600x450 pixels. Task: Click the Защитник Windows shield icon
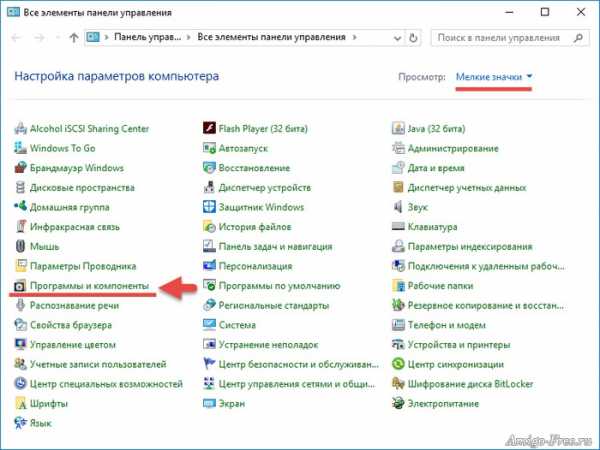point(209,207)
